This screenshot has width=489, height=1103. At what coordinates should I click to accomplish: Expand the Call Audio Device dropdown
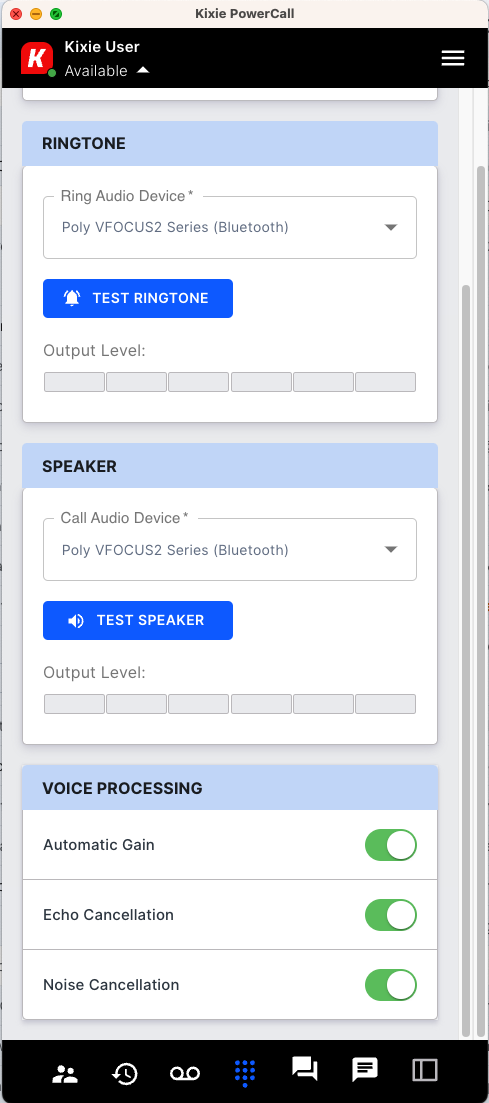pyautogui.click(x=230, y=549)
